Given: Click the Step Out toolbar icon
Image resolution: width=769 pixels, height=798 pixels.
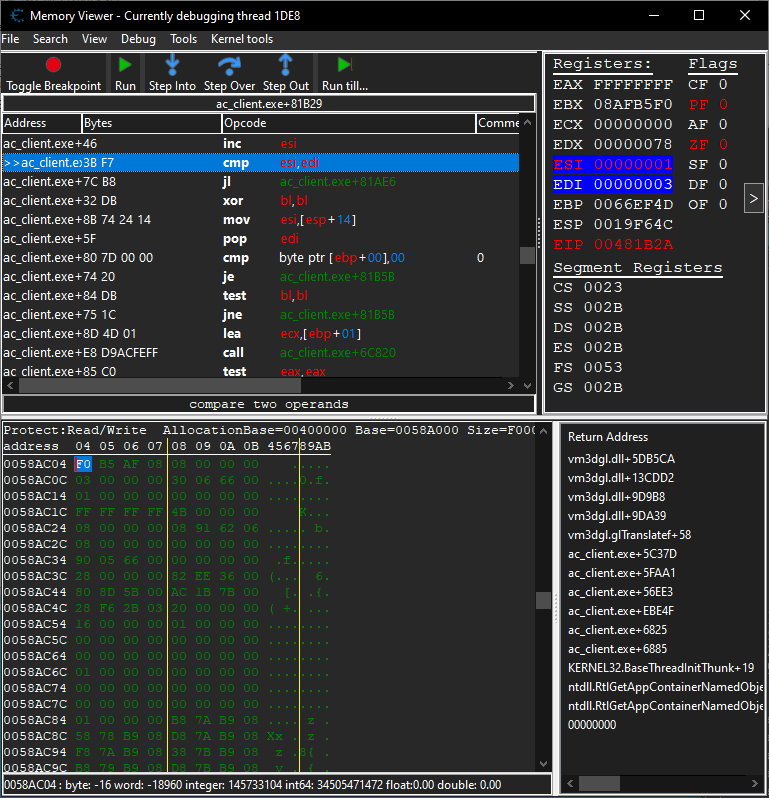Looking at the screenshot, I should pos(285,65).
